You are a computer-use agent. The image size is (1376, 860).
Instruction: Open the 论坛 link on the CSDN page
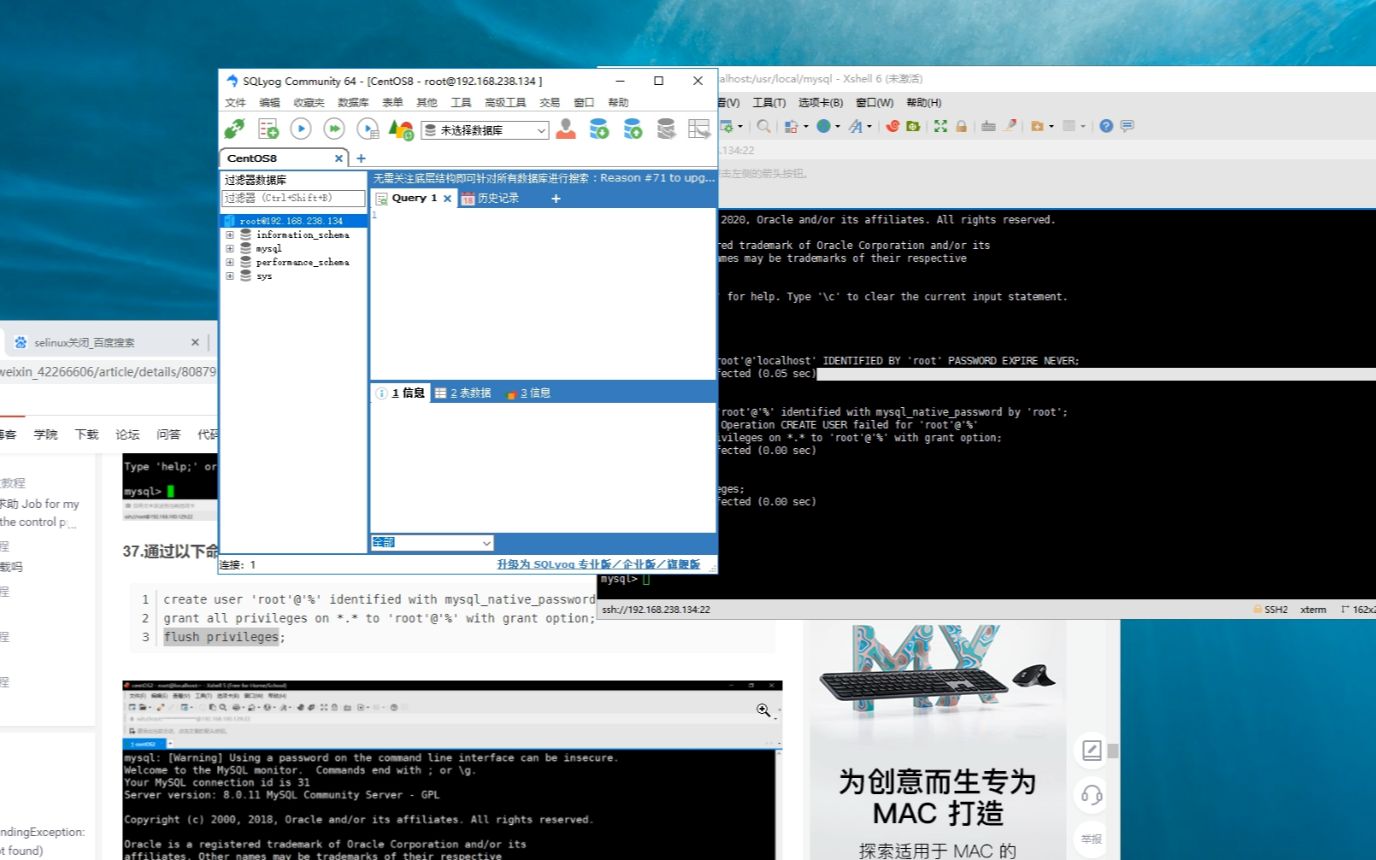127,434
